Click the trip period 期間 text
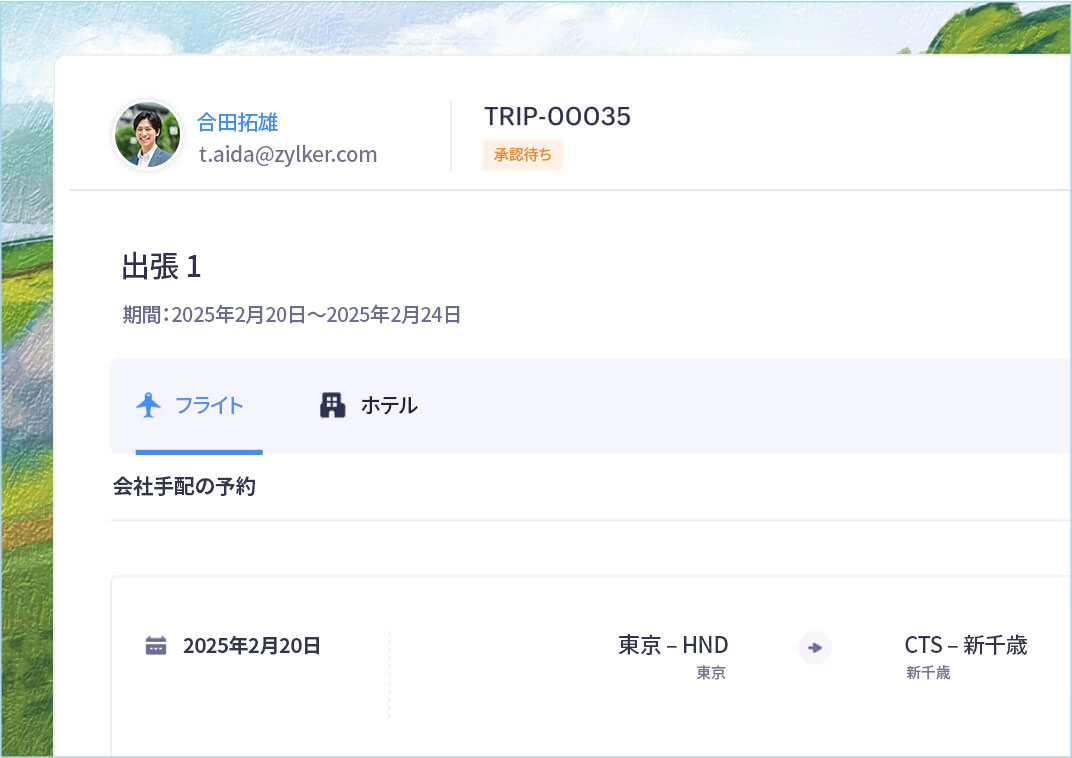 pyautogui.click(x=290, y=314)
